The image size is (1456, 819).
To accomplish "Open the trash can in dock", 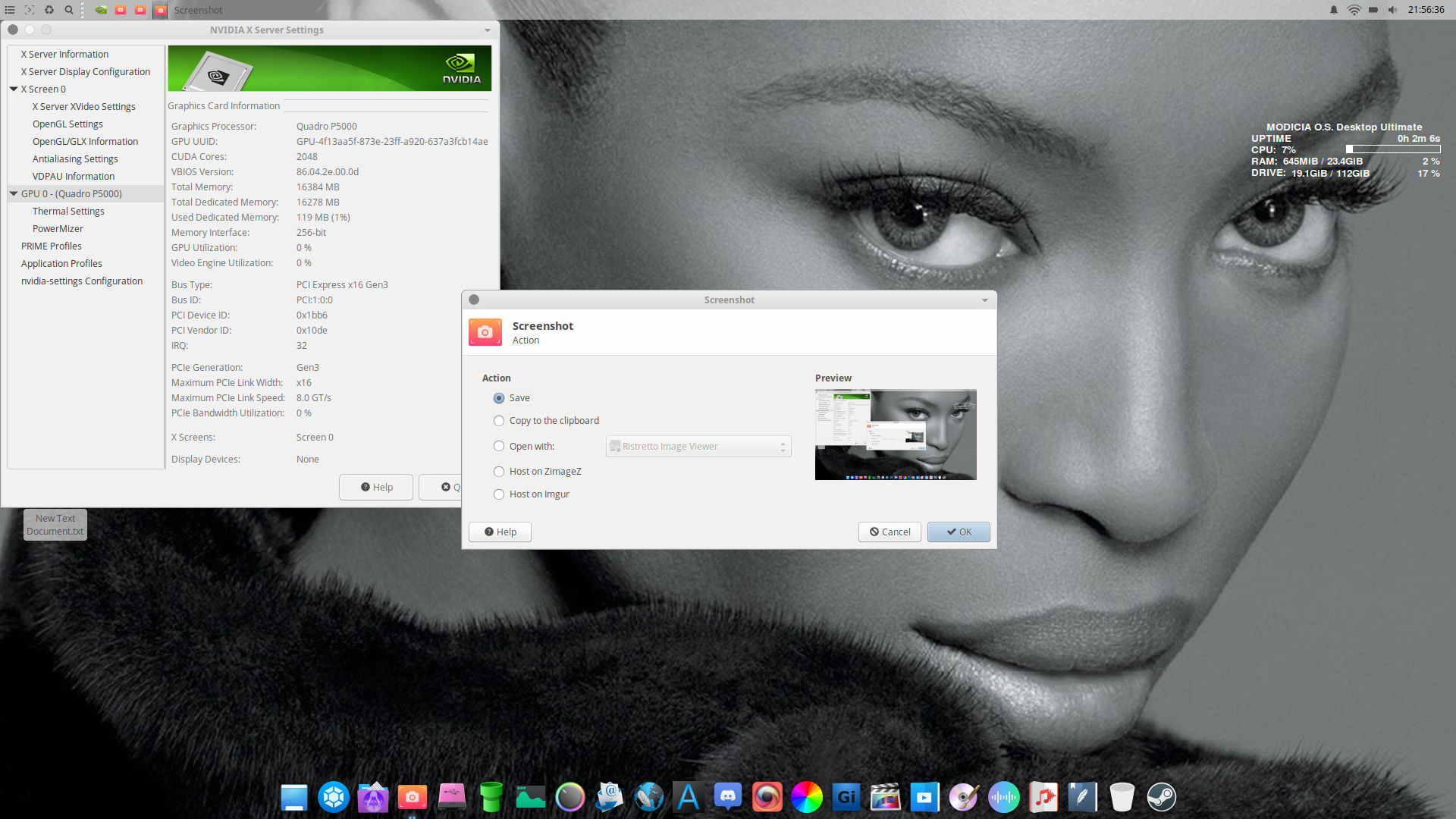I will click(x=1122, y=797).
